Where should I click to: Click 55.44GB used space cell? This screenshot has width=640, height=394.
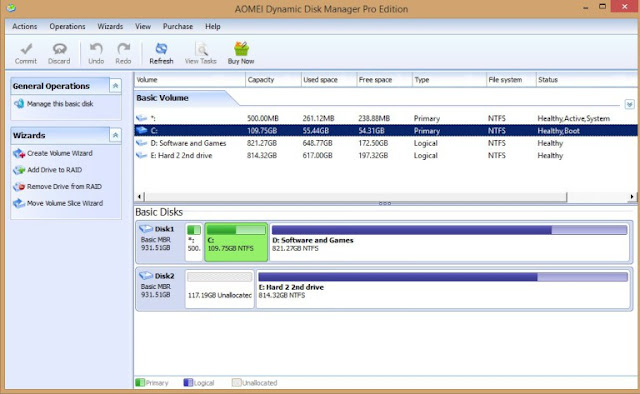click(x=316, y=131)
